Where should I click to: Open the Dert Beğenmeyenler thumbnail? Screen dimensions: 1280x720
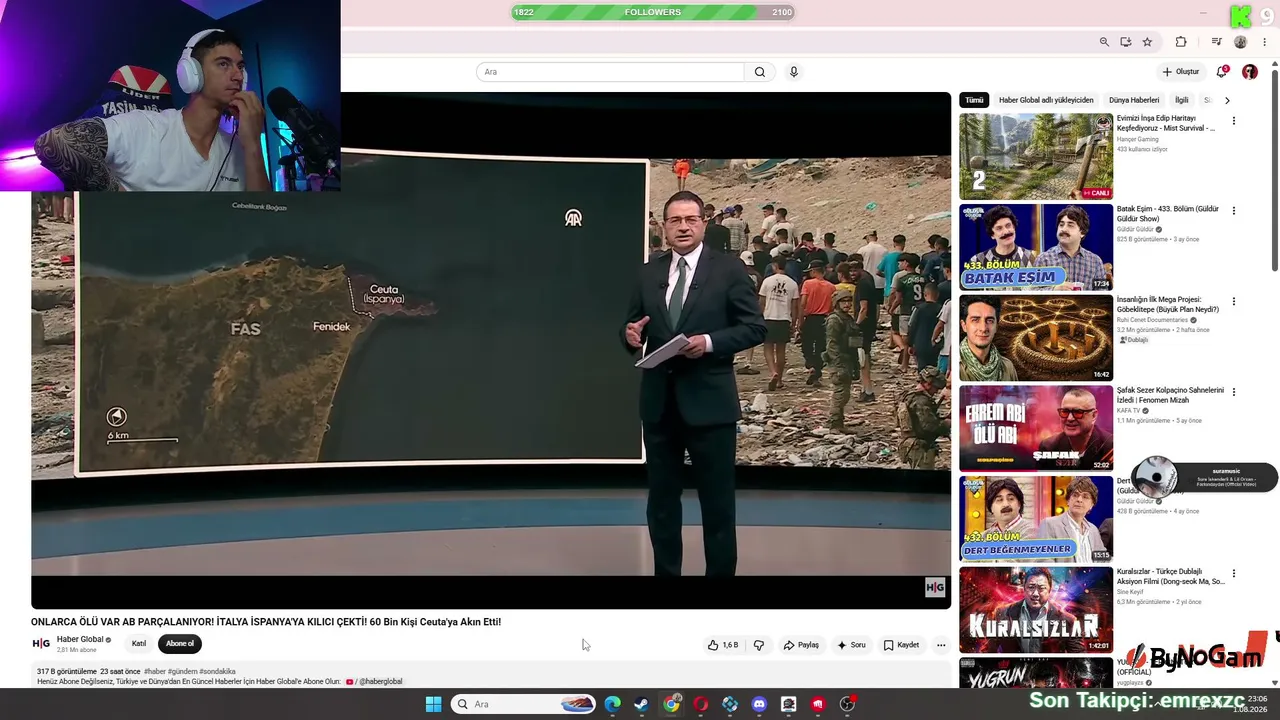coord(1036,519)
